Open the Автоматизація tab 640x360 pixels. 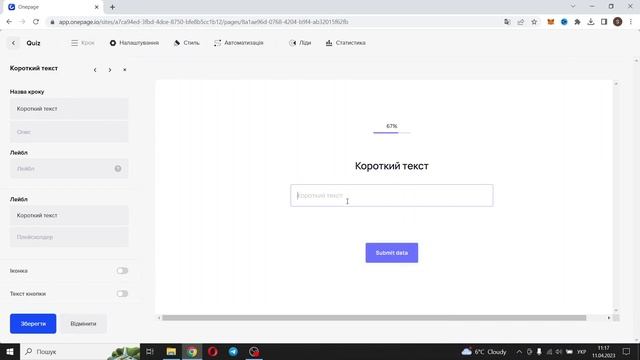coord(239,43)
